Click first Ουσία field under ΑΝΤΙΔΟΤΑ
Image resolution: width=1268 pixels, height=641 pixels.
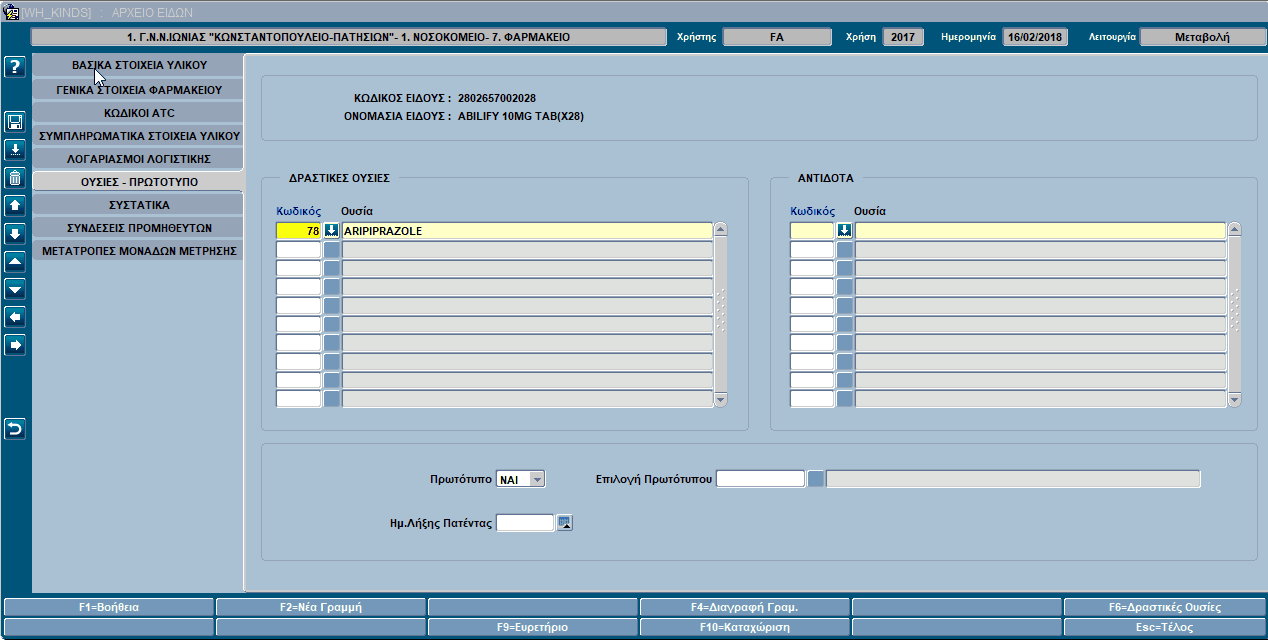(1040, 231)
